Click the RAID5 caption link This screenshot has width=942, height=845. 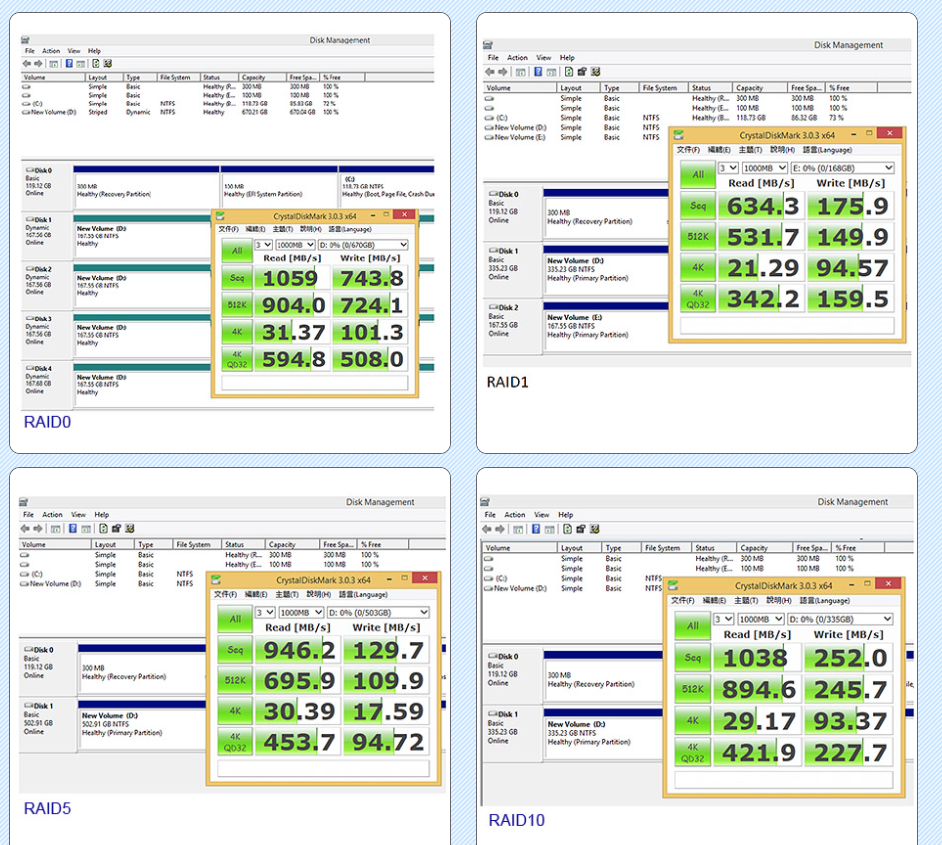(x=47, y=808)
